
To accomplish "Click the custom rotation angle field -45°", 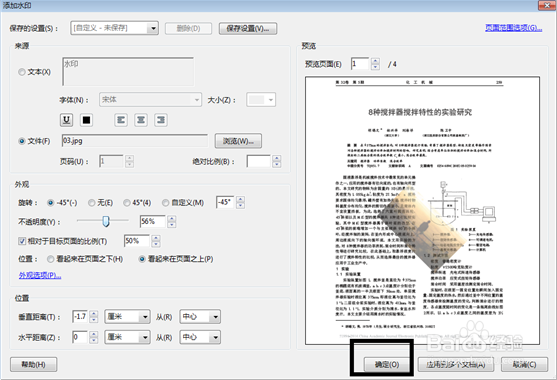I will coord(225,202).
